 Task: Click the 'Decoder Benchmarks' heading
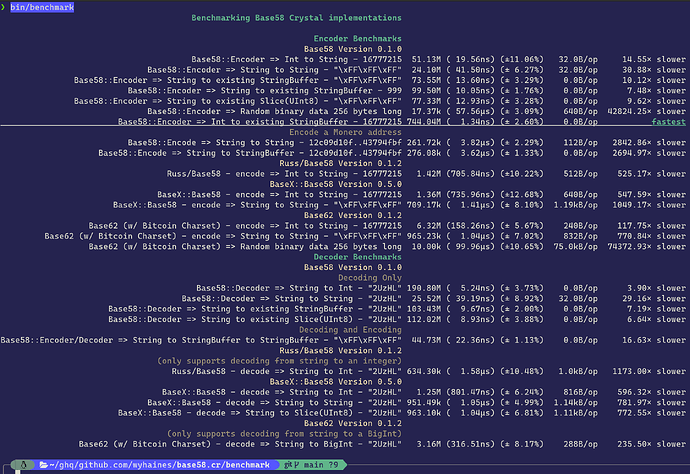tap(357, 257)
